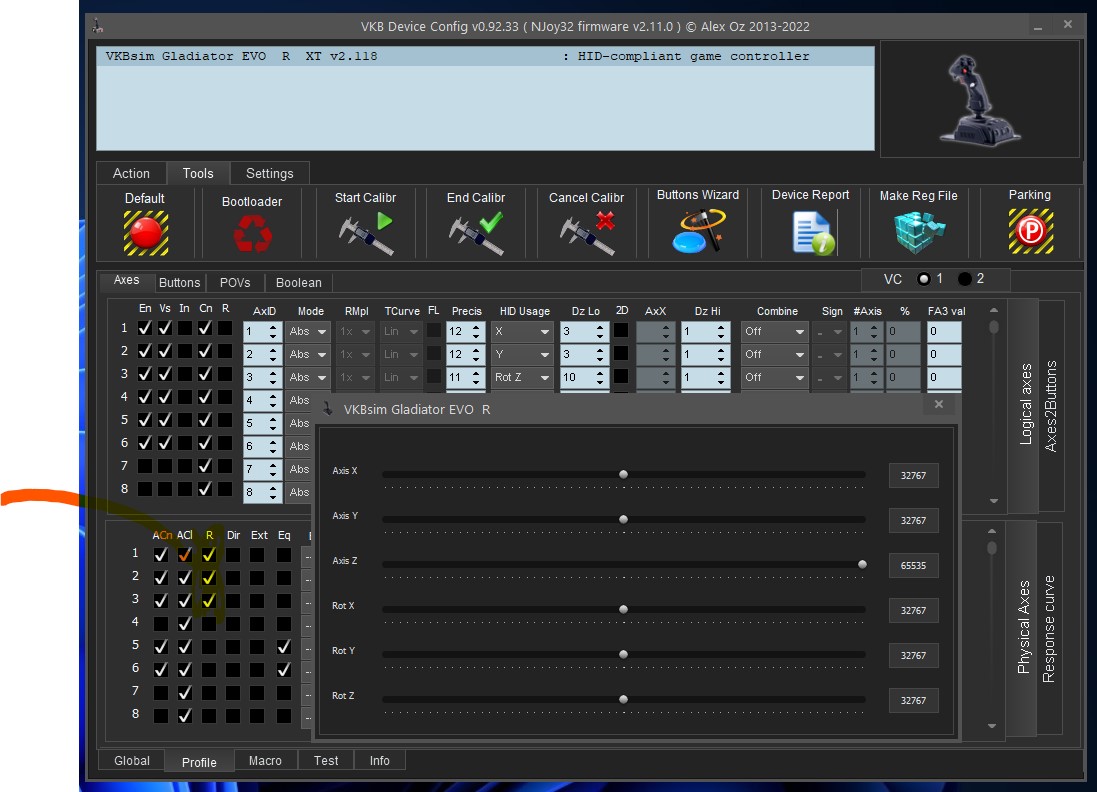Toggle the Vs checkbox for logical axis 2
The image size is (1097, 792).
165,351
